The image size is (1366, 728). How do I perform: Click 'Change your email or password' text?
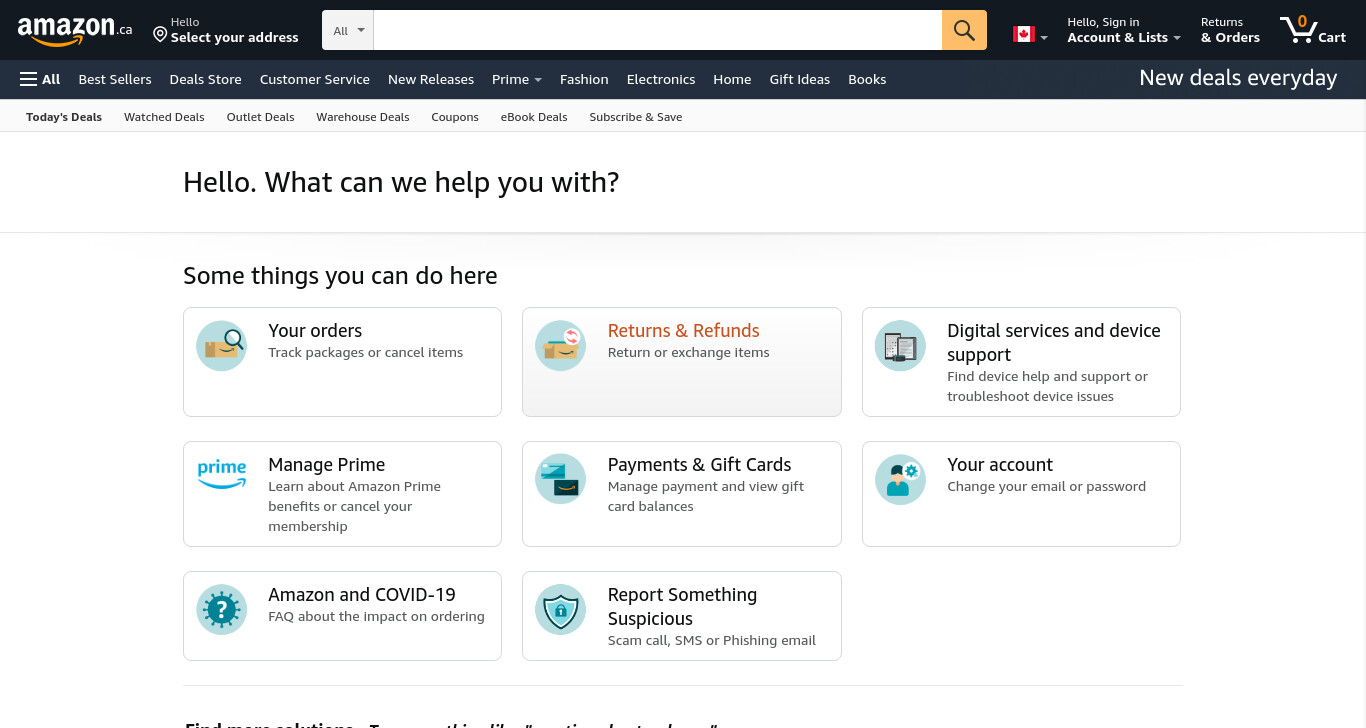[x=1047, y=486]
